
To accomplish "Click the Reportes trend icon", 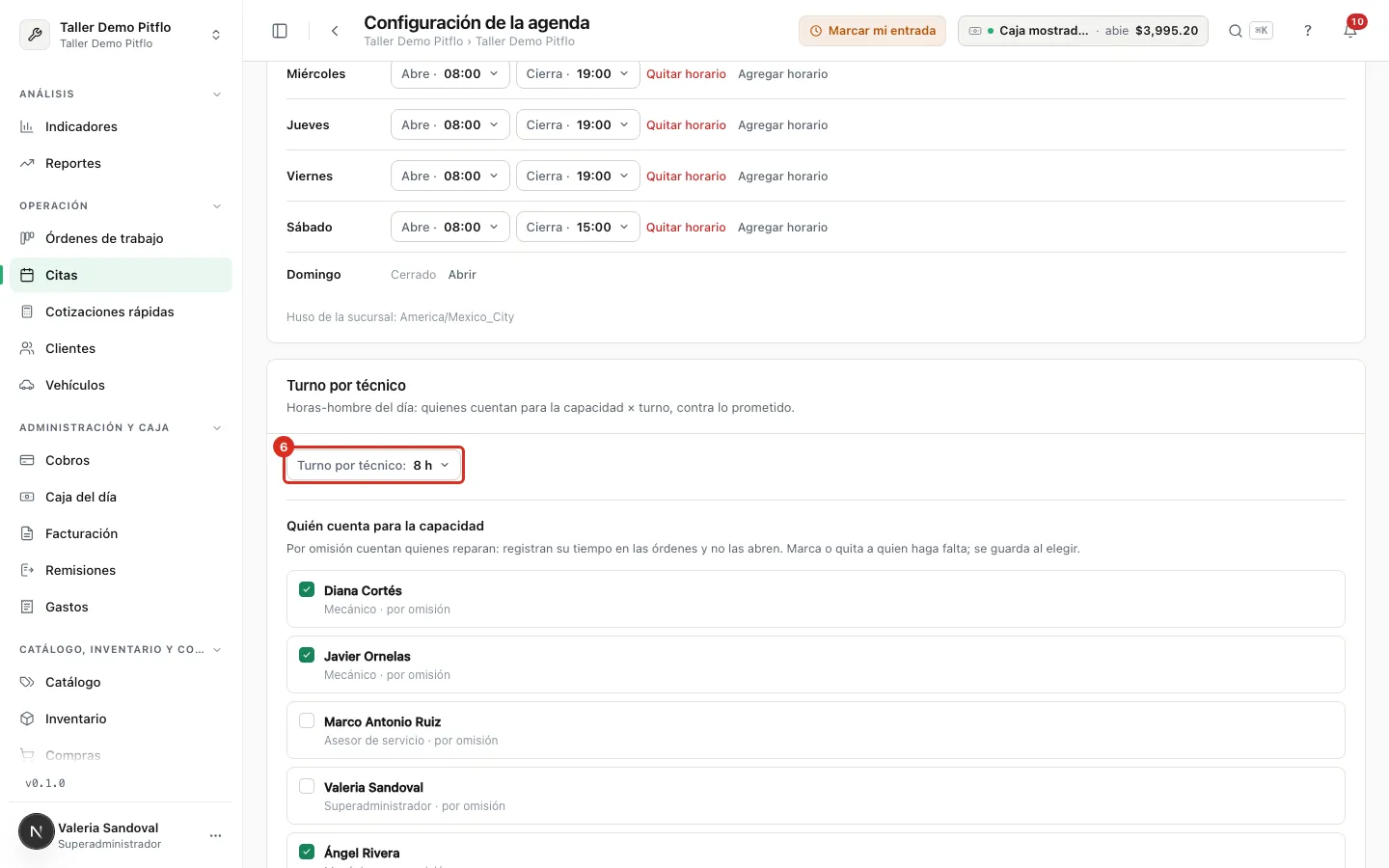I will 27,163.
